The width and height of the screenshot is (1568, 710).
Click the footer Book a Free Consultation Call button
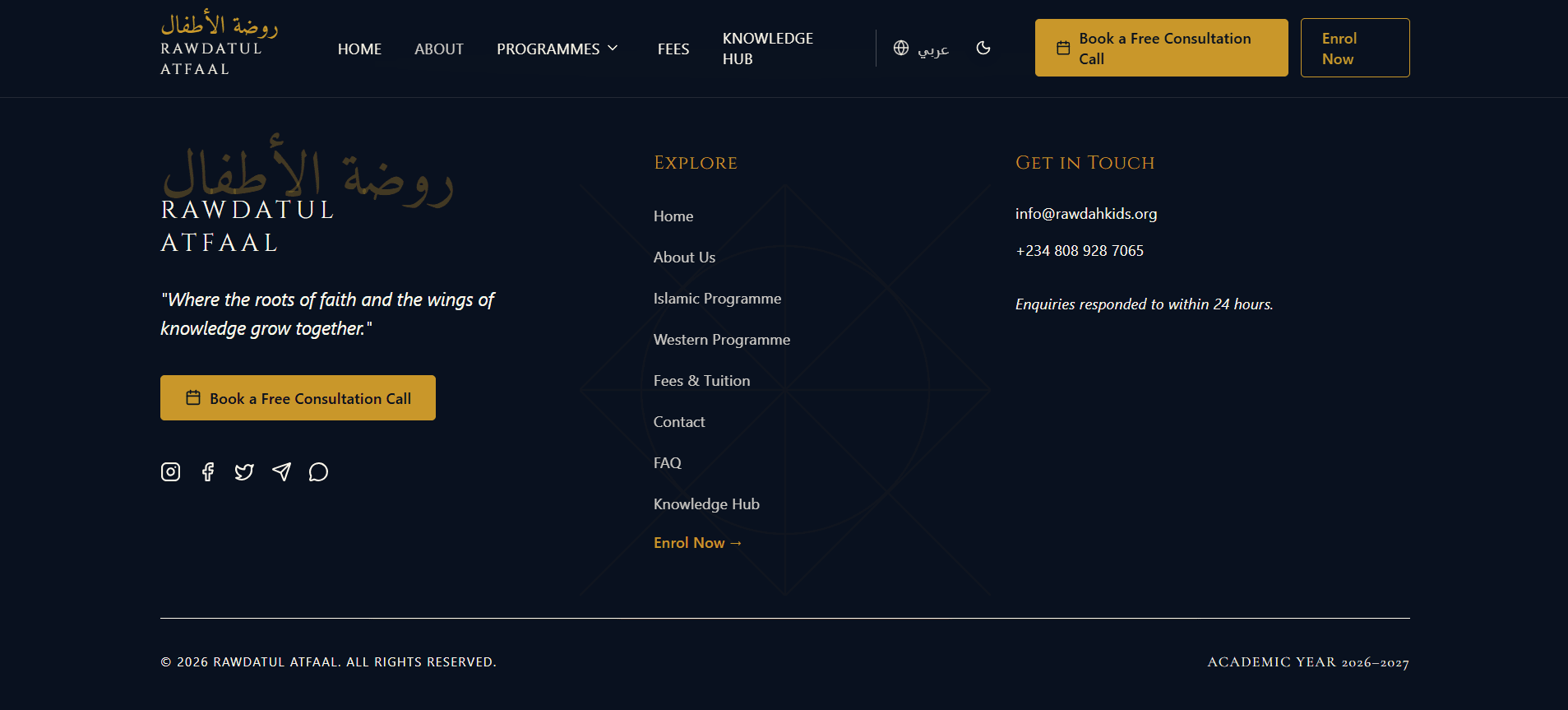coord(298,398)
